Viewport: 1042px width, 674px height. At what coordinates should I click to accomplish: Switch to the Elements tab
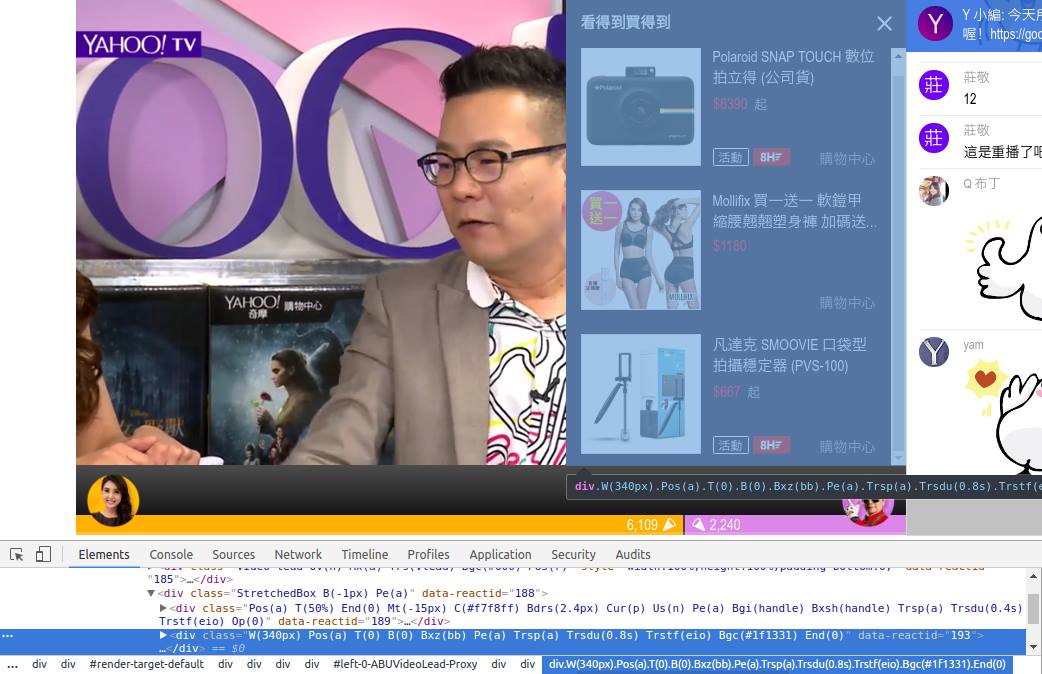(104, 554)
